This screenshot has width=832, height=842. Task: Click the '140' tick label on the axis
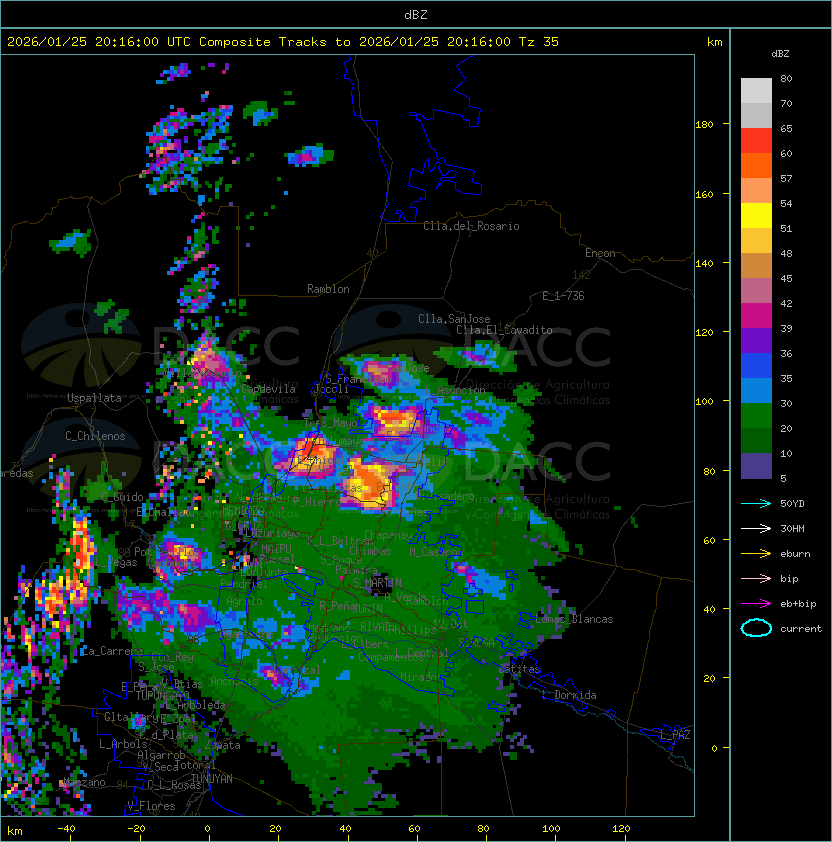click(704, 264)
